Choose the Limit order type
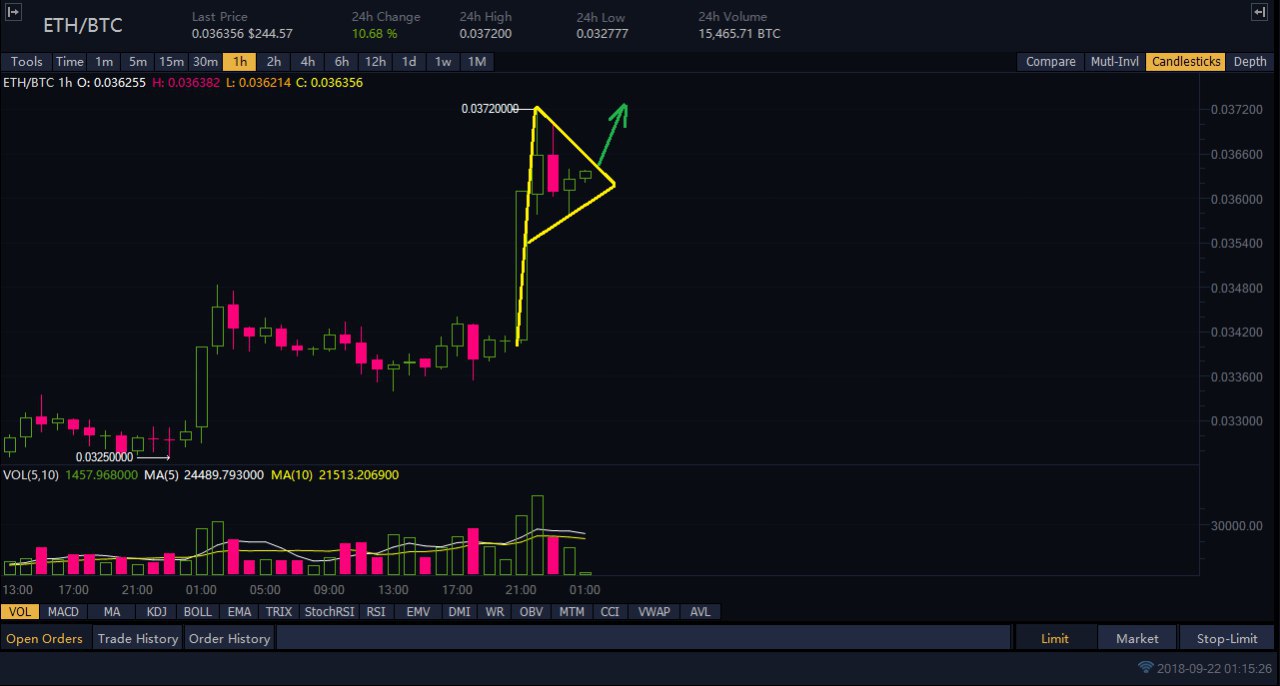The image size is (1280, 686). click(x=1055, y=638)
